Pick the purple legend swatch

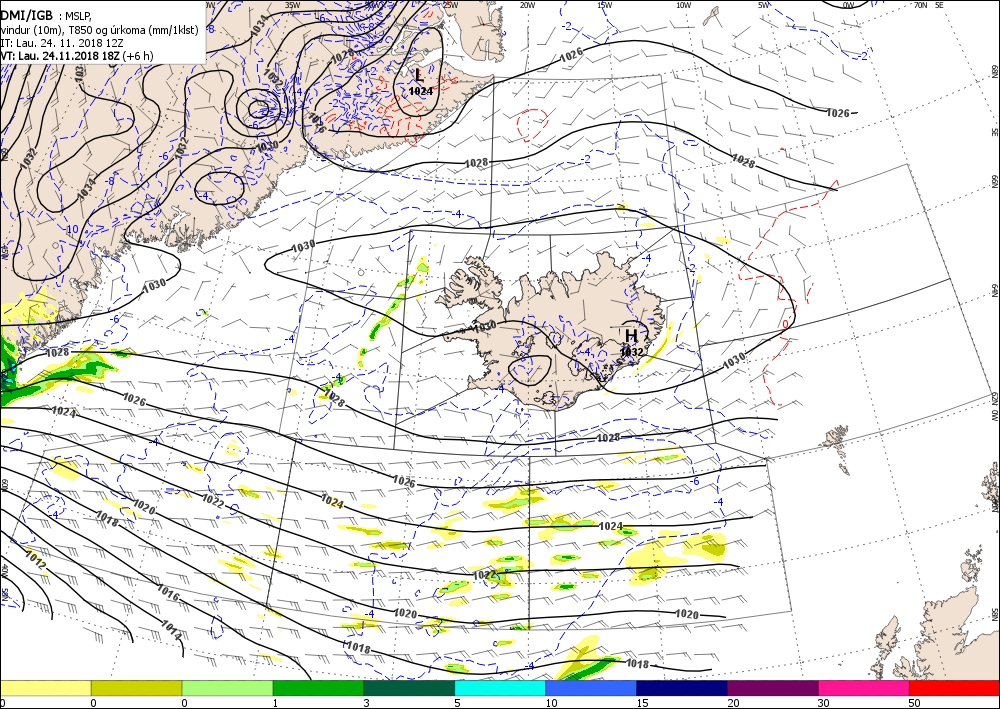point(773,688)
